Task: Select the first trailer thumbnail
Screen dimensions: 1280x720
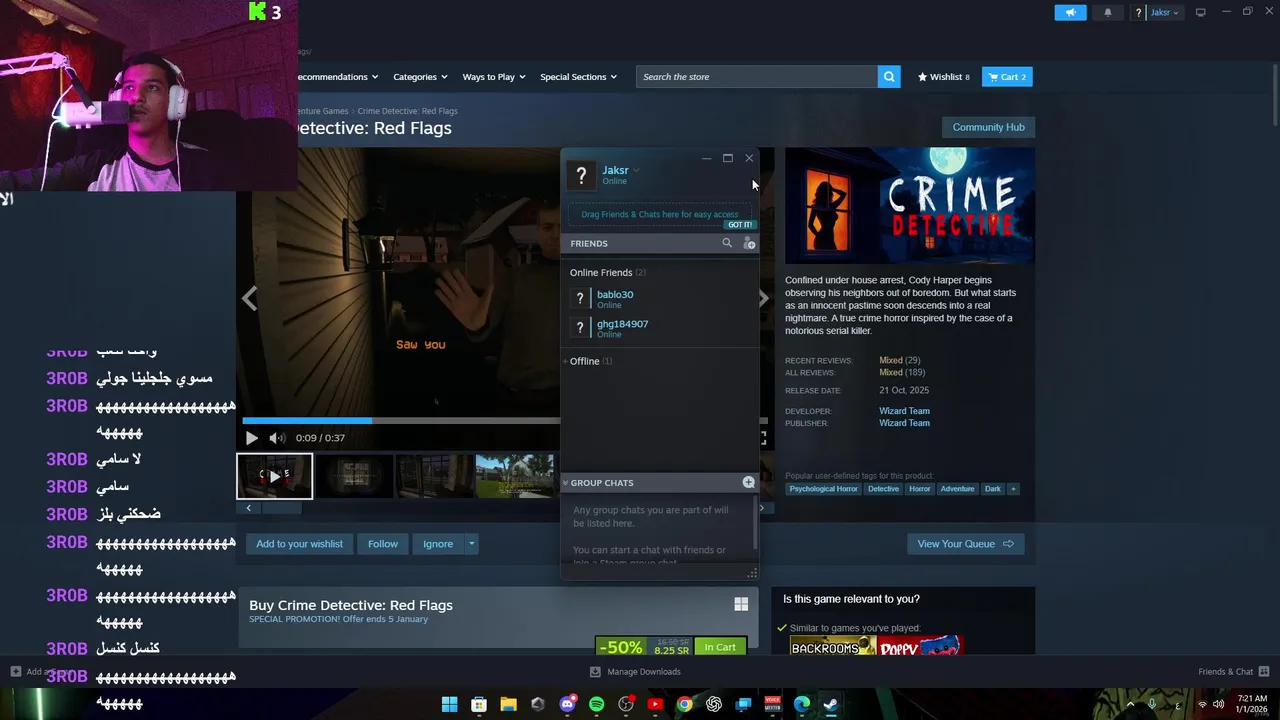Action: tap(274, 476)
